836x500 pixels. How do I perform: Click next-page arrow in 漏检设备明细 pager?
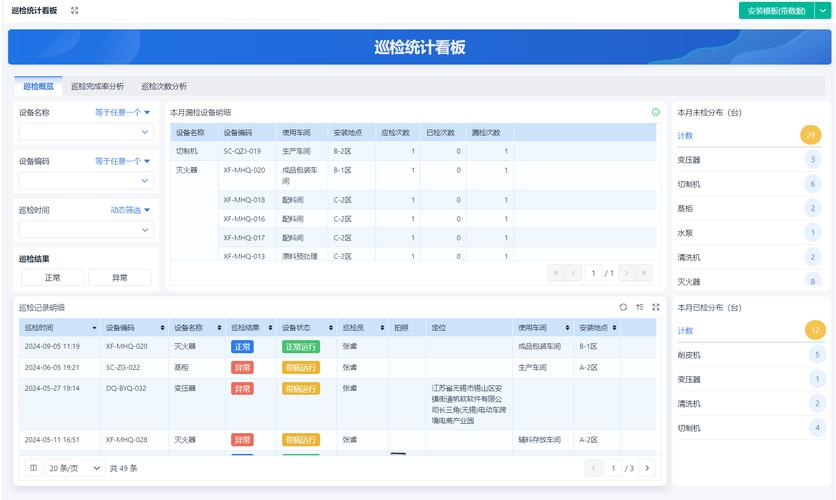tap(627, 273)
